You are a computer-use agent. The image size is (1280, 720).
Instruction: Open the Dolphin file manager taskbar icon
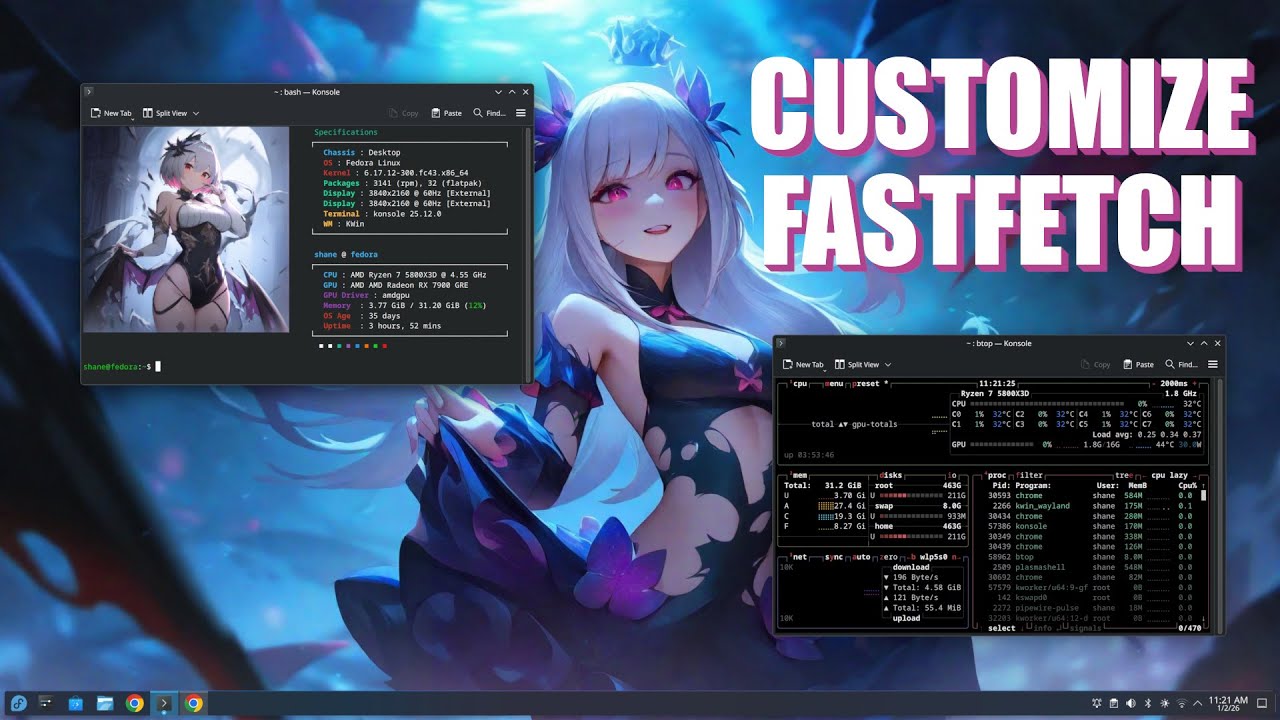105,704
